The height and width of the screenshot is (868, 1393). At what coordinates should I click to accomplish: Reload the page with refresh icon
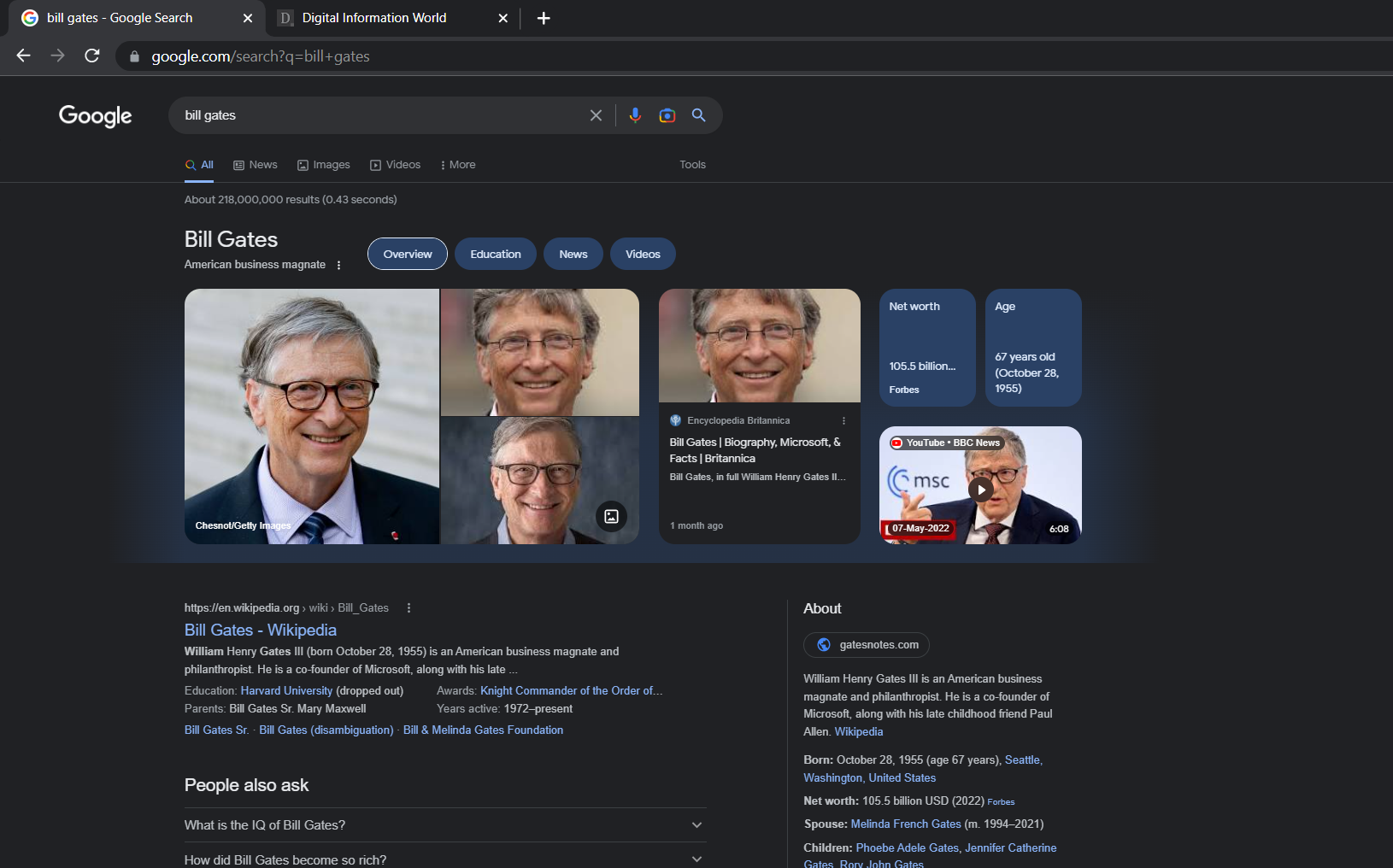click(92, 56)
